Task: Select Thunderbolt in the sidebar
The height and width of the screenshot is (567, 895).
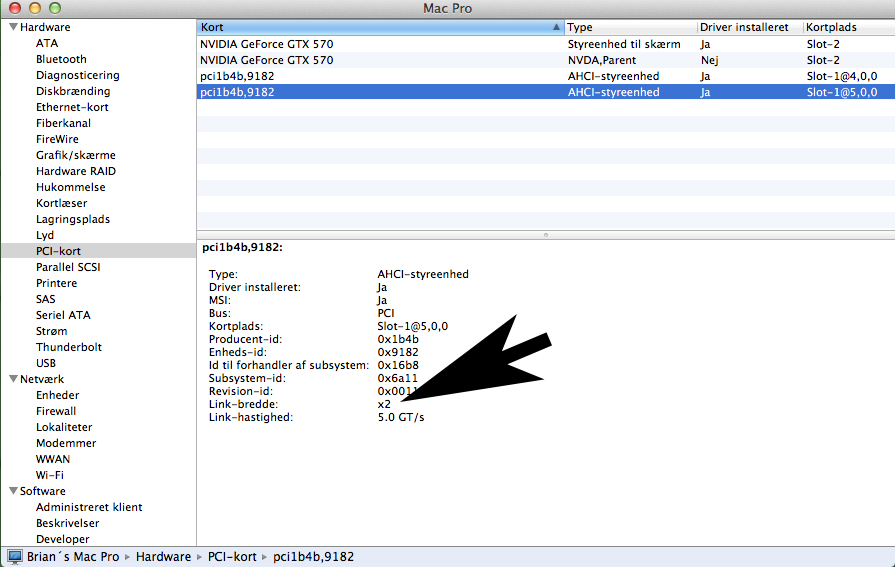Action: [x=68, y=347]
